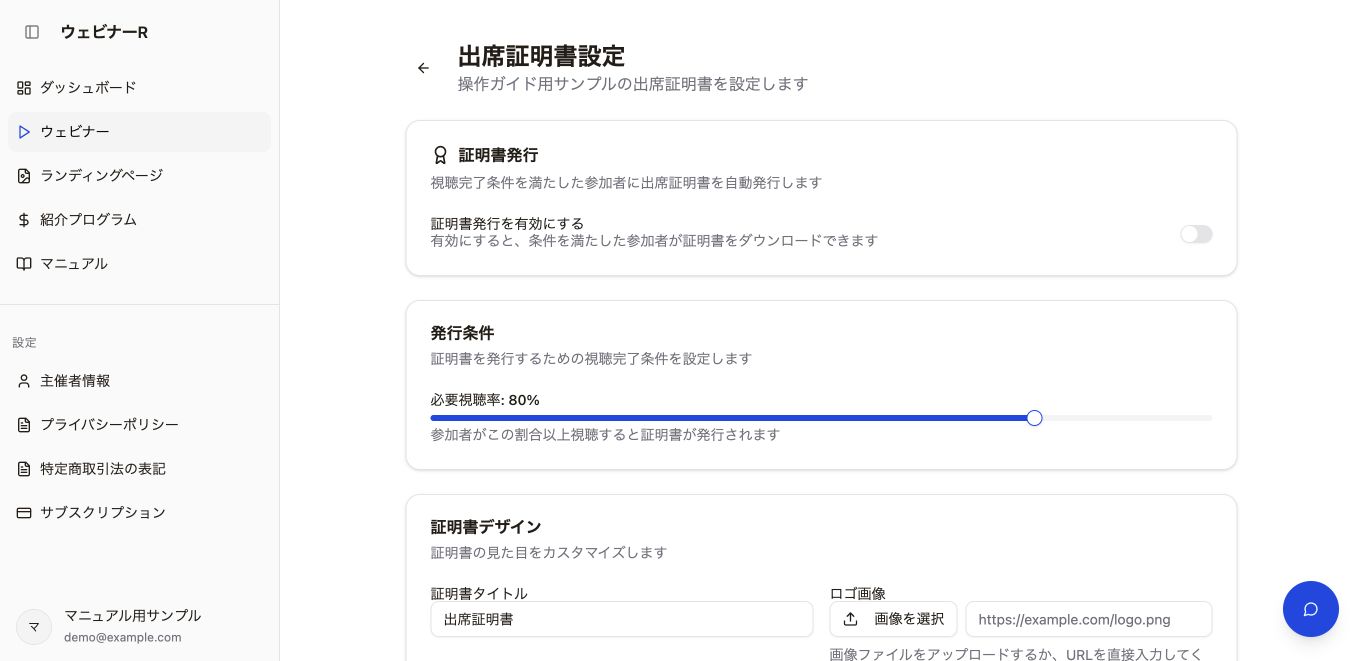Image resolution: width=1363 pixels, height=661 pixels.
Task: Enable the 証明書発行を有効にする switch
Action: [x=1196, y=234]
